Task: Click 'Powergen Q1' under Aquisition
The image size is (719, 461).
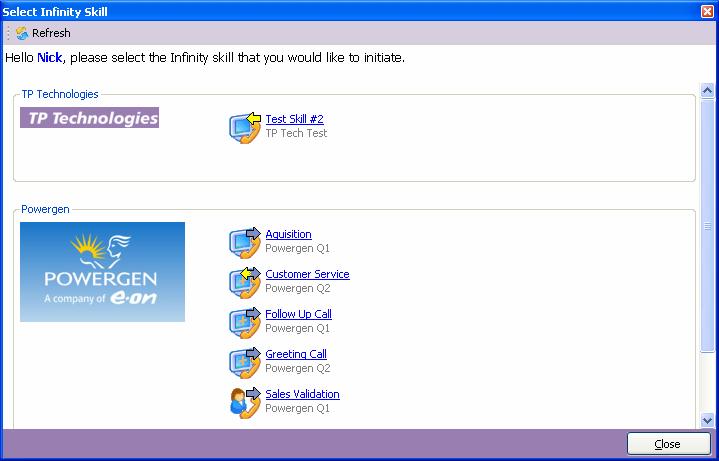Action: coord(298,248)
